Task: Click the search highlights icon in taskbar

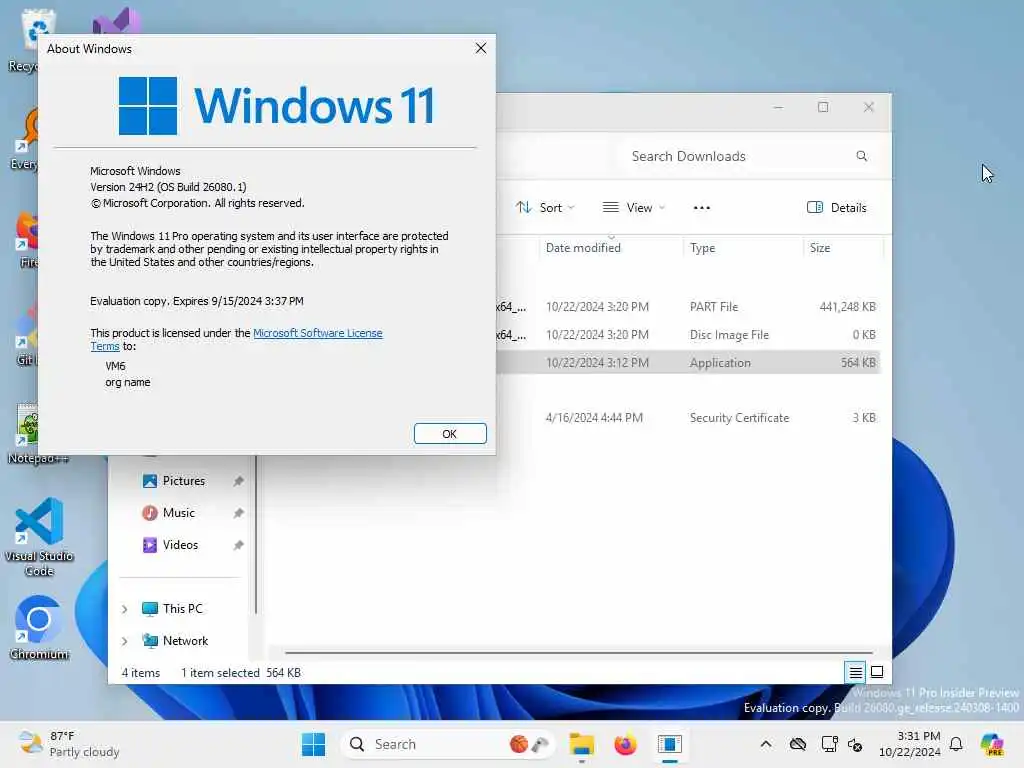Action: click(528, 744)
